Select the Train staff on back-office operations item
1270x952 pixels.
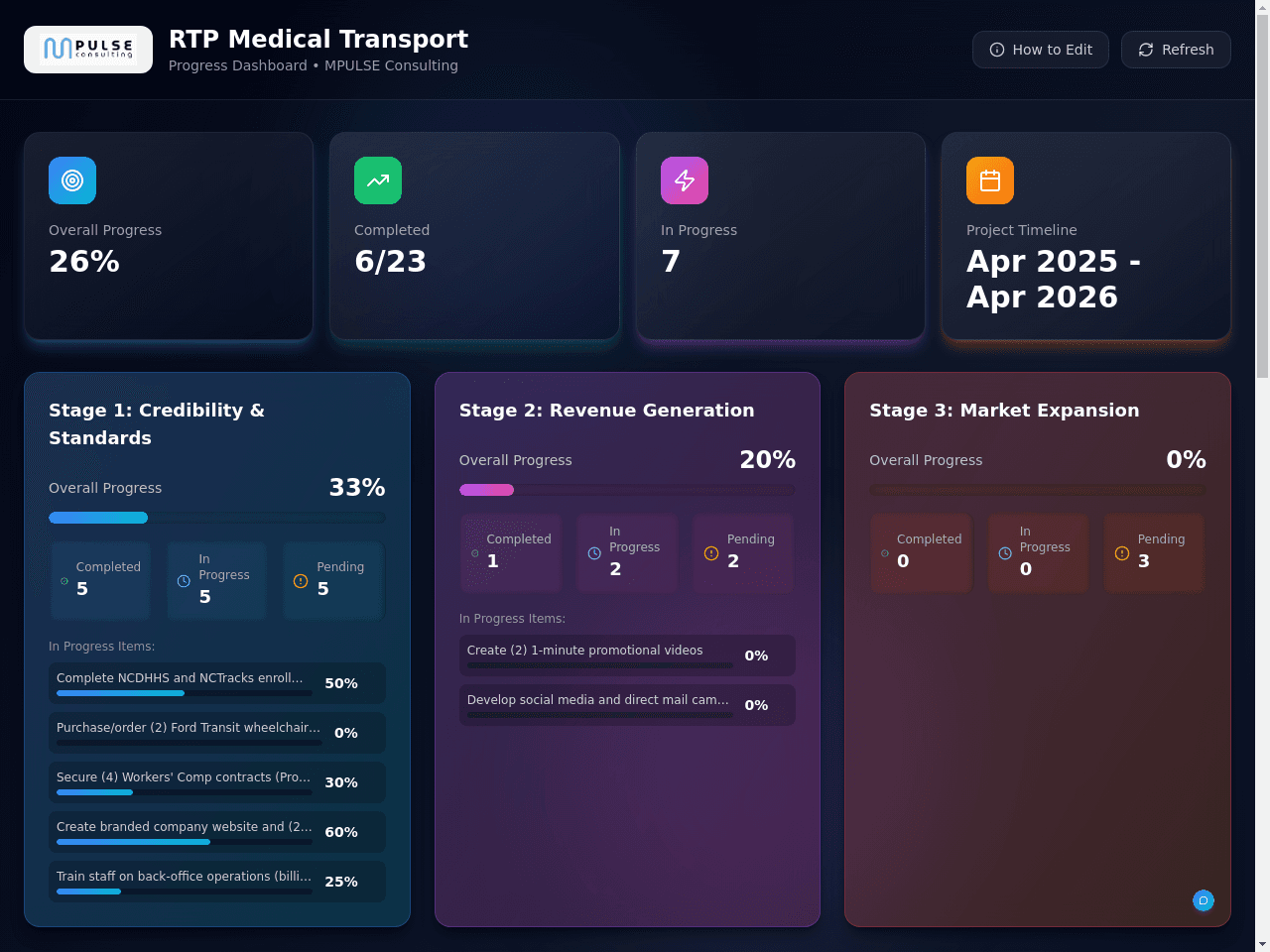click(217, 882)
